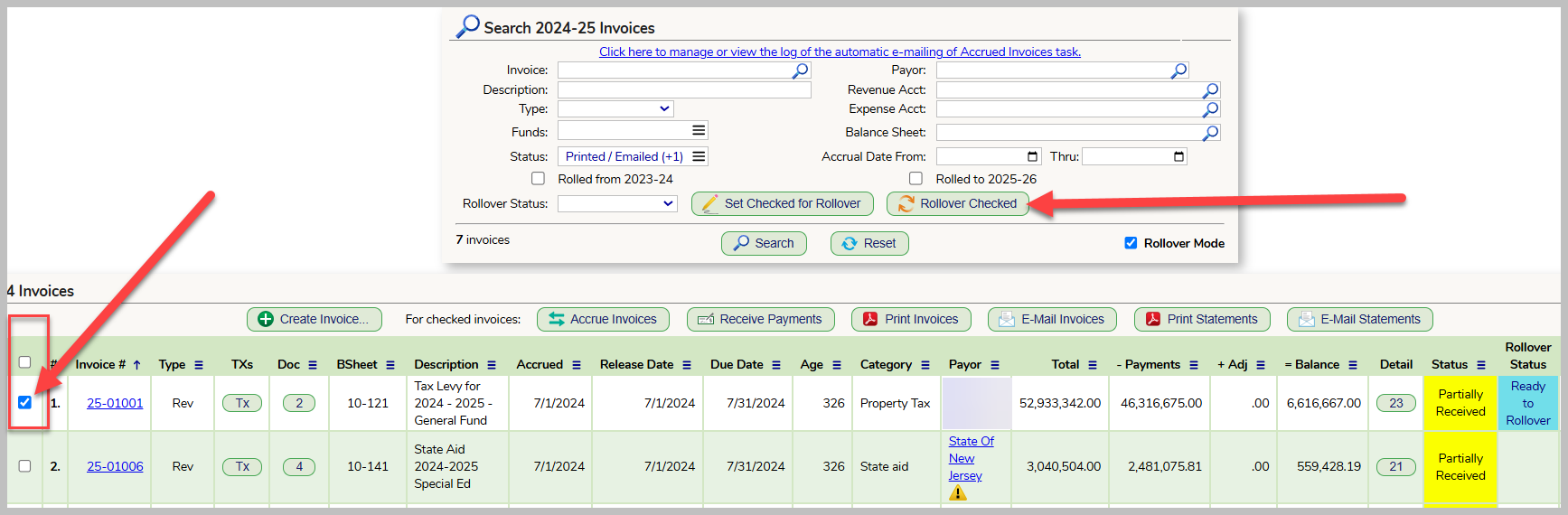Viewport: 1568px width, 515px height.
Task: Click the Ready to Rollover status cell
Action: (1527, 403)
